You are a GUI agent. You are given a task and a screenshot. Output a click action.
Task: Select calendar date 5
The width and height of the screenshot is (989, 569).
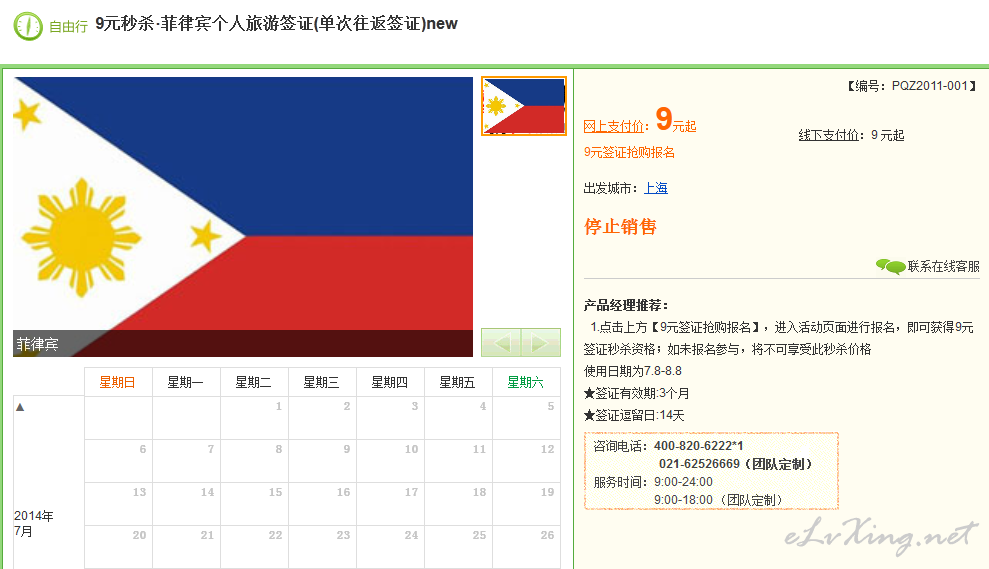pyautogui.click(x=527, y=418)
